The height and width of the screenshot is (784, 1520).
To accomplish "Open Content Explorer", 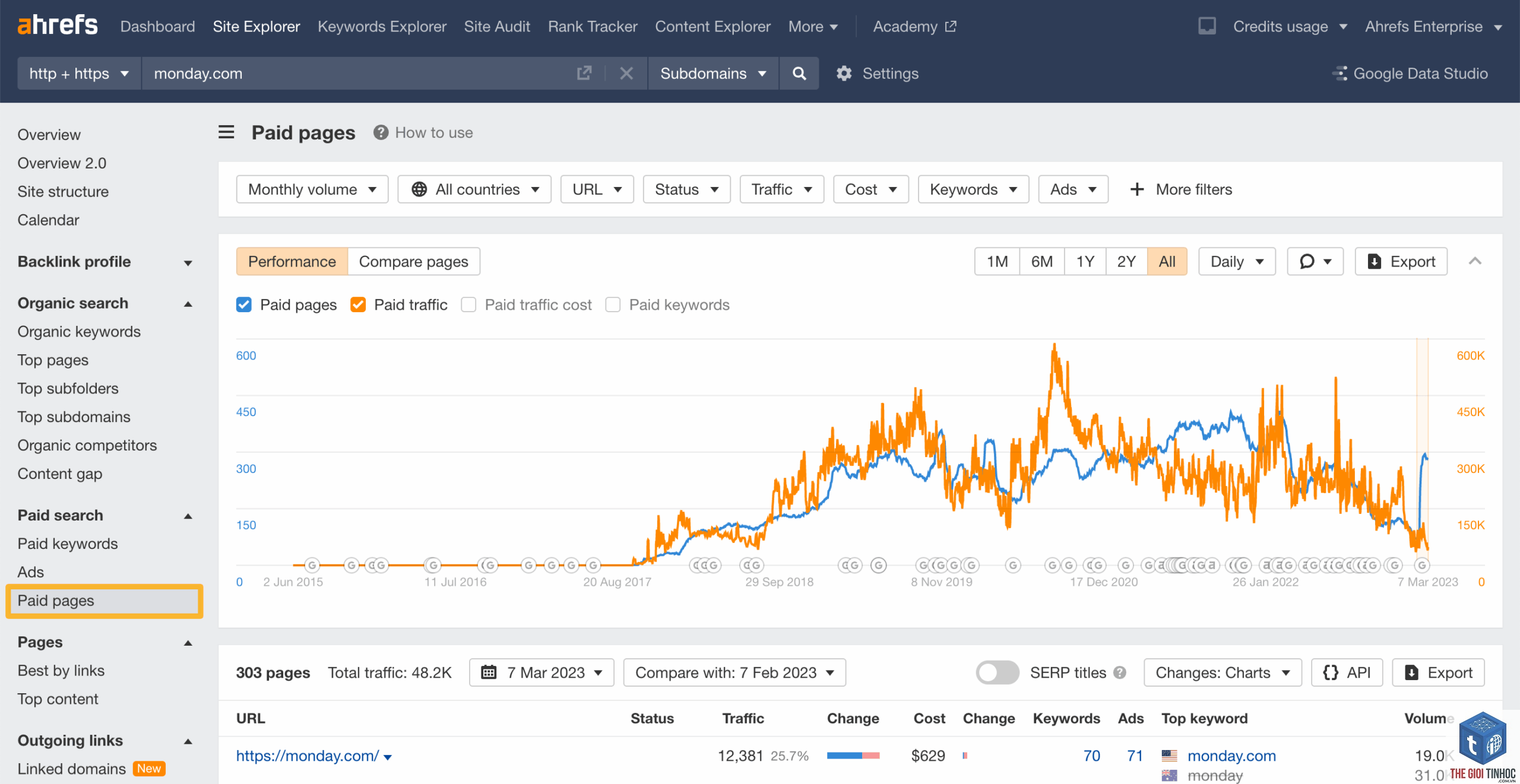I will click(712, 26).
